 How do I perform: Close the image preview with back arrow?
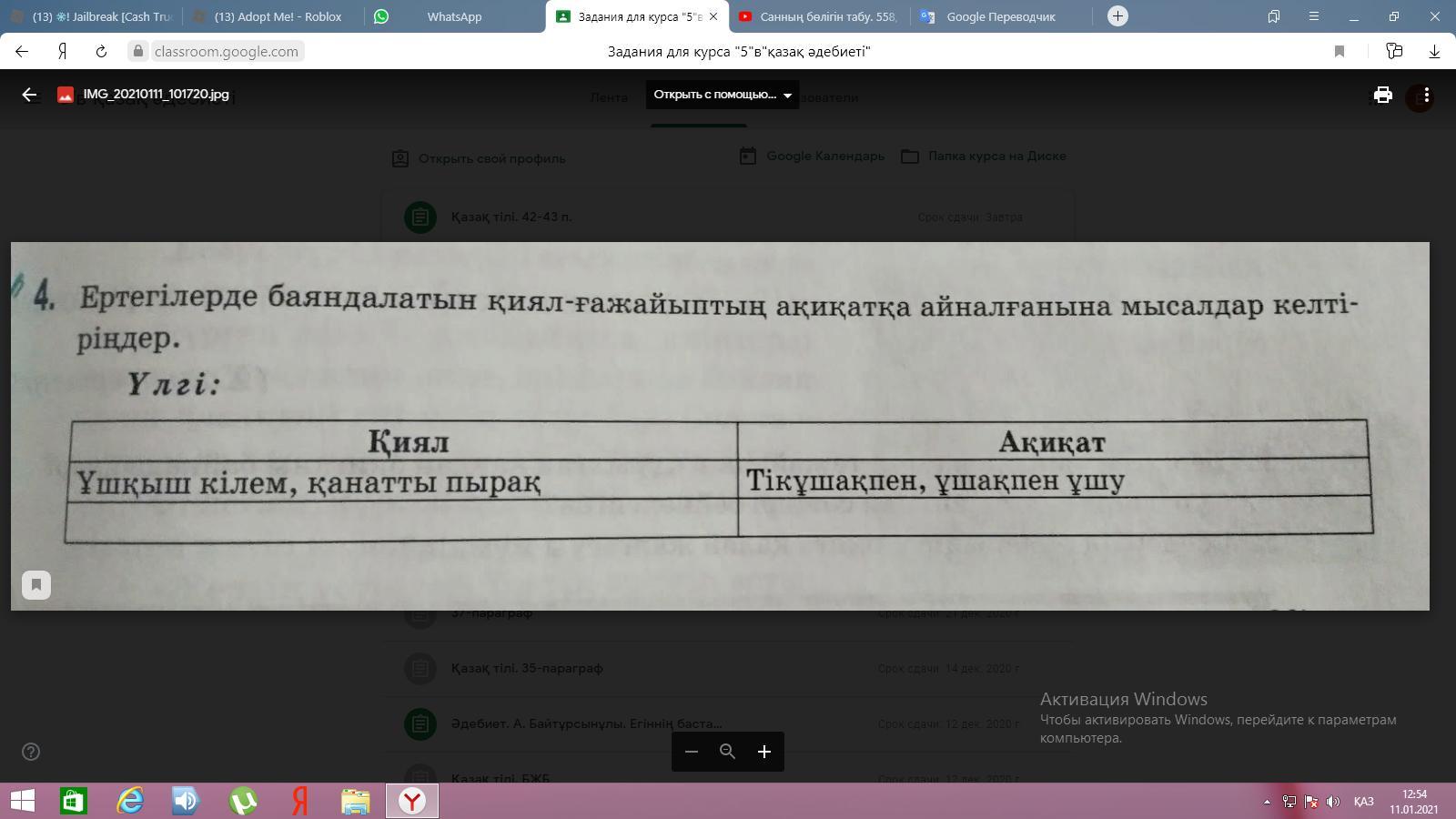tap(29, 95)
